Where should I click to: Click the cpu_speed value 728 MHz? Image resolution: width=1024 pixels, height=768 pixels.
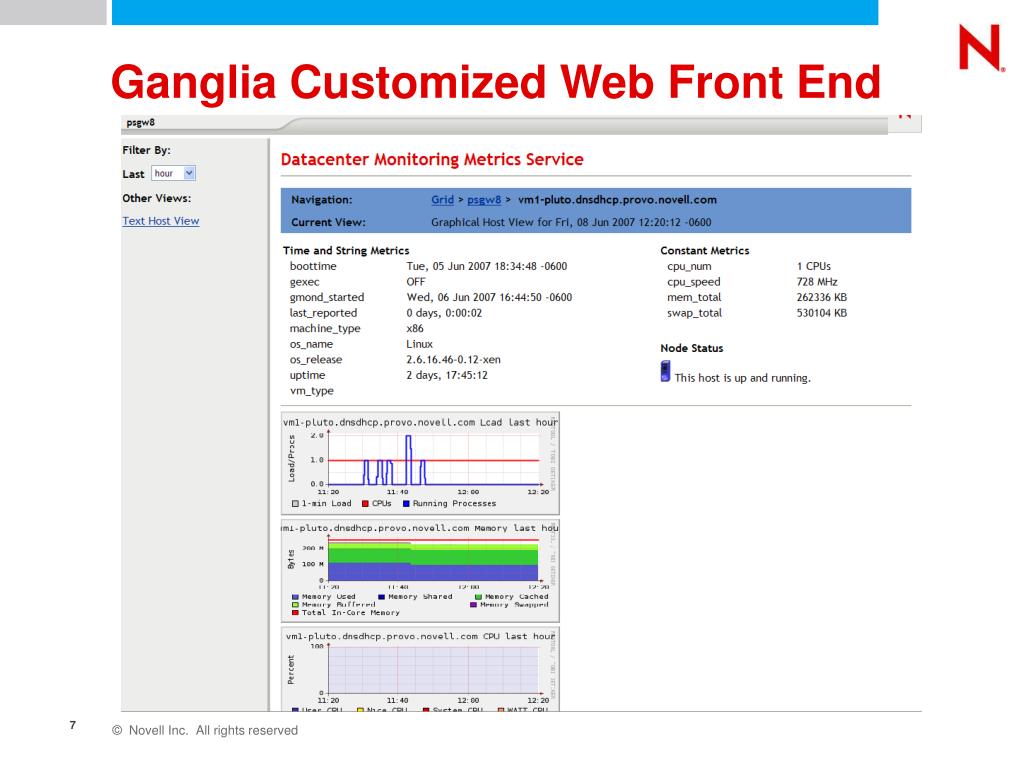pos(817,282)
